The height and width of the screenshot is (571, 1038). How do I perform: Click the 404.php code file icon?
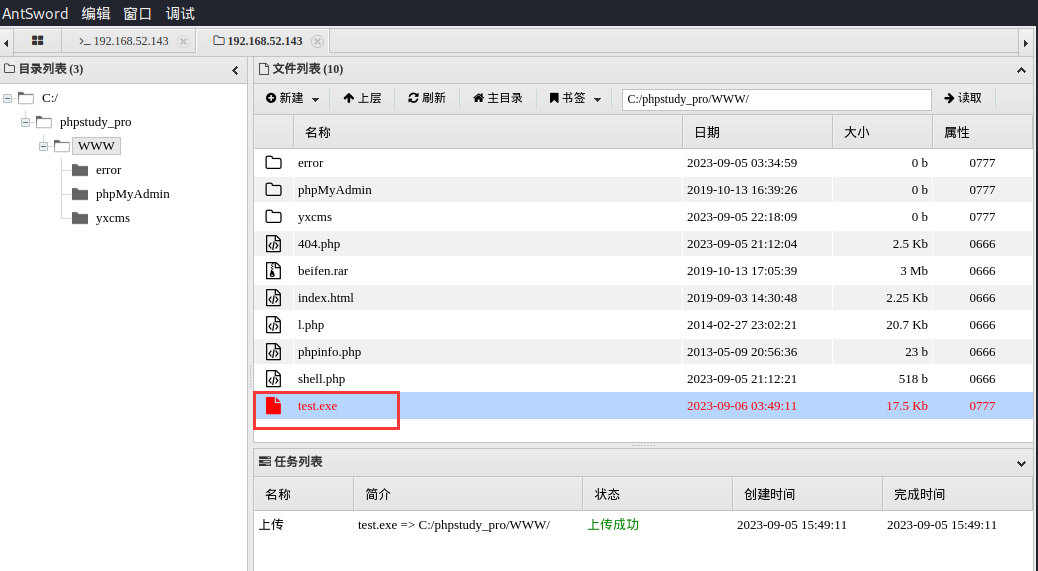[x=273, y=243]
